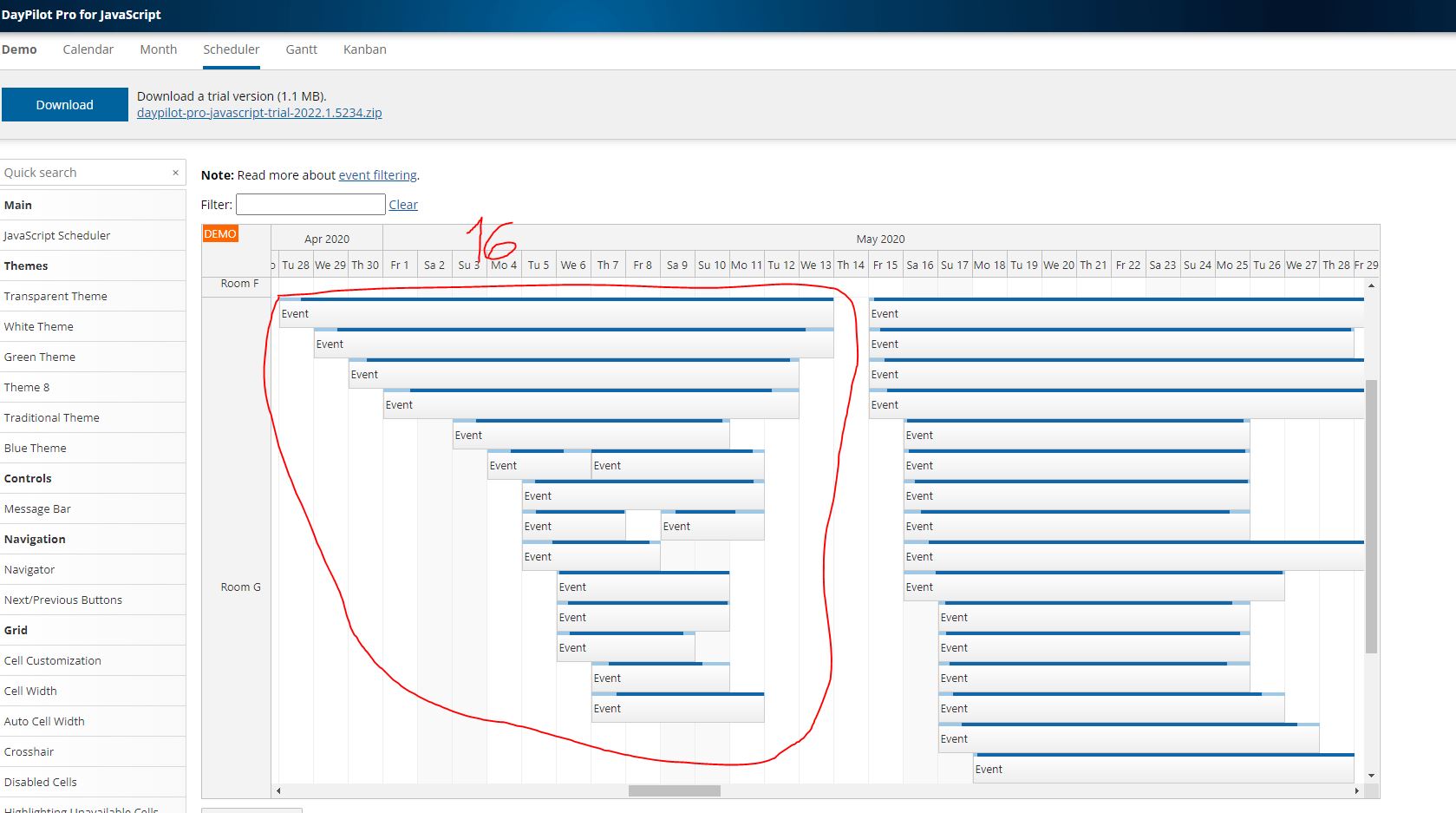Click the Su 10 day header
1456x813 pixels.
[x=712, y=266]
